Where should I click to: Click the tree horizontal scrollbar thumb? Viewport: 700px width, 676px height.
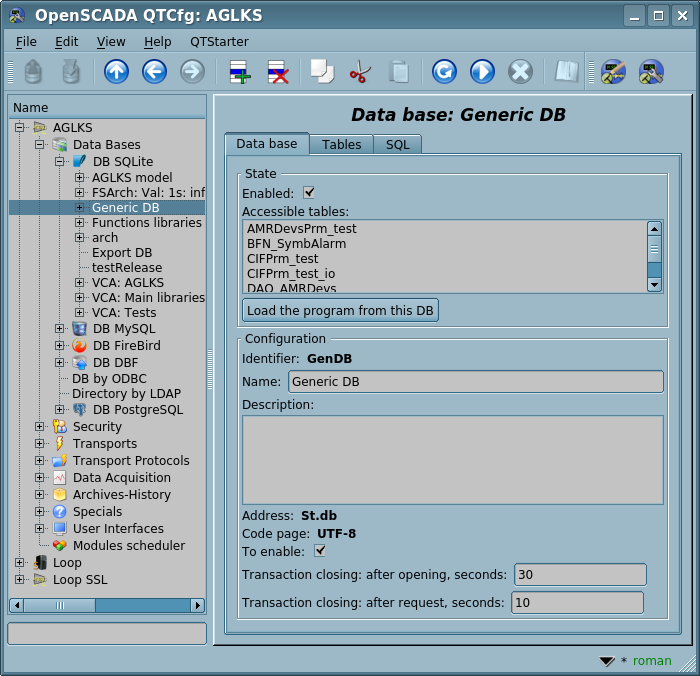point(60,605)
